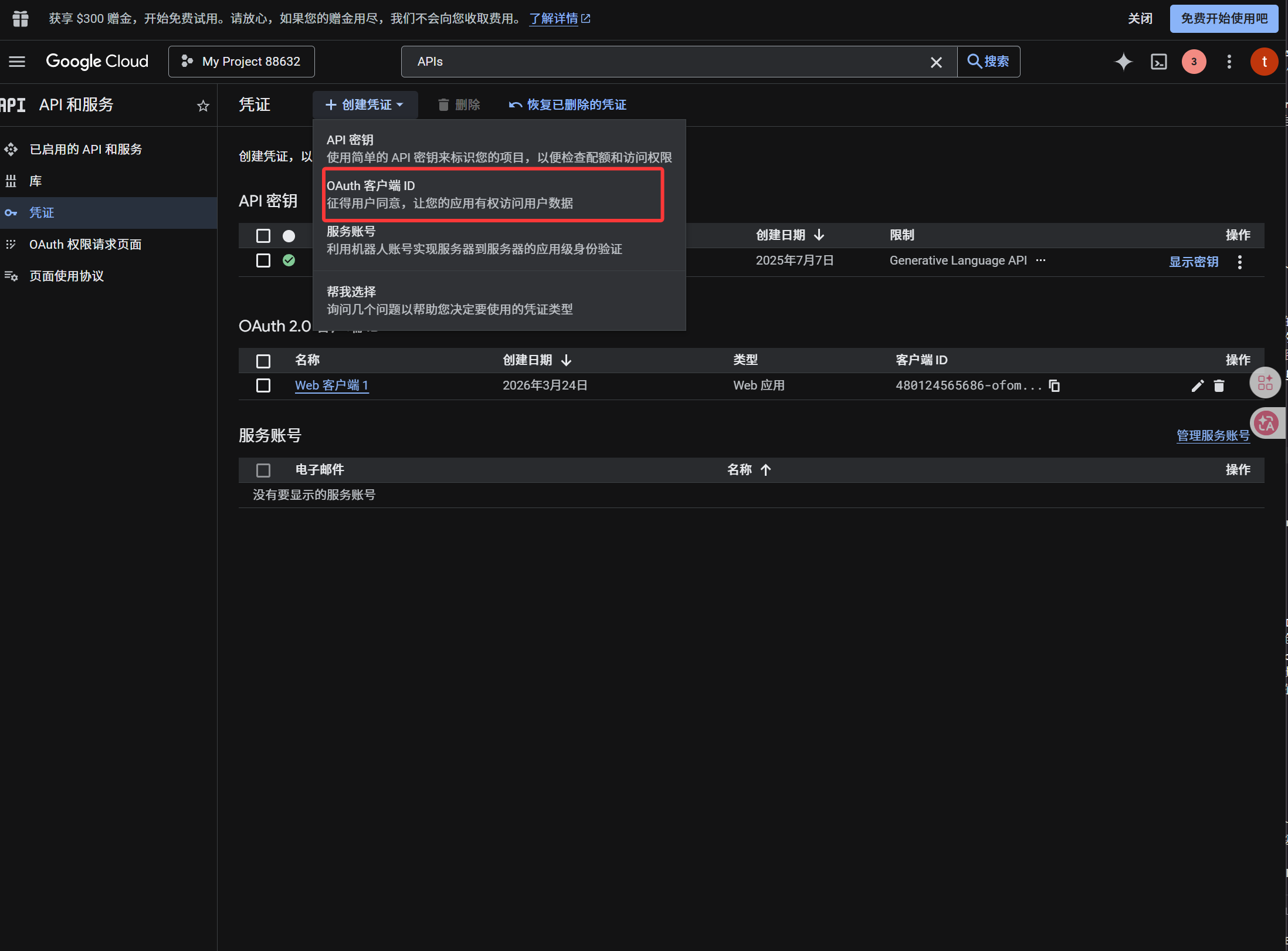The height and width of the screenshot is (951, 1288).
Task: Toggle select-all checkbox in API 密钥 table
Action: click(x=263, y=236)
